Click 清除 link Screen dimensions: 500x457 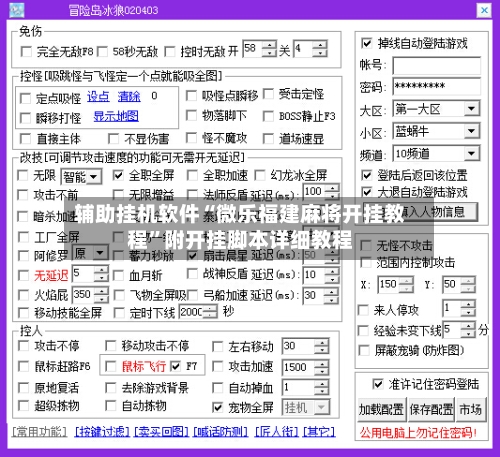[129, 97]
